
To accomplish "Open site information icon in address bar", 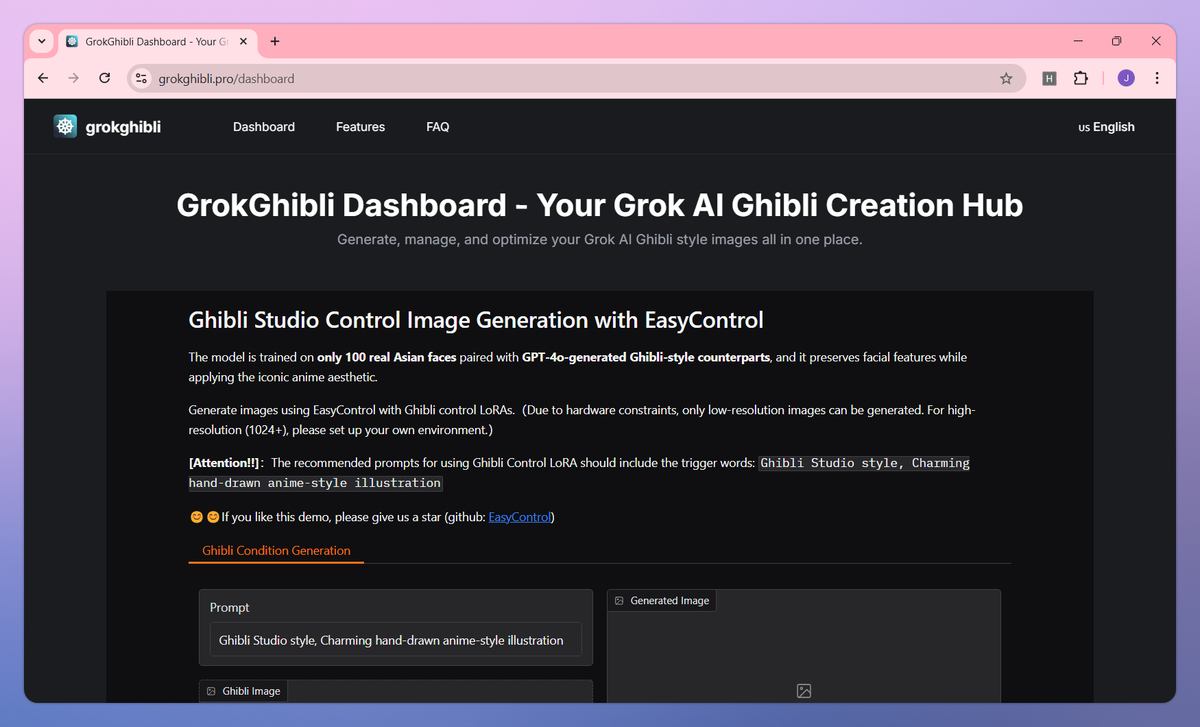I will pos(141,78).
